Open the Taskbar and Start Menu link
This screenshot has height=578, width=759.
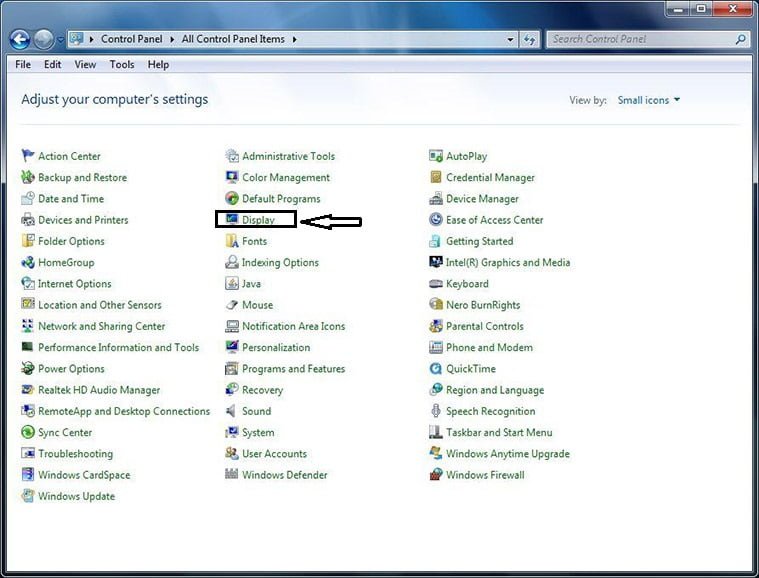(x=499, y=432)
